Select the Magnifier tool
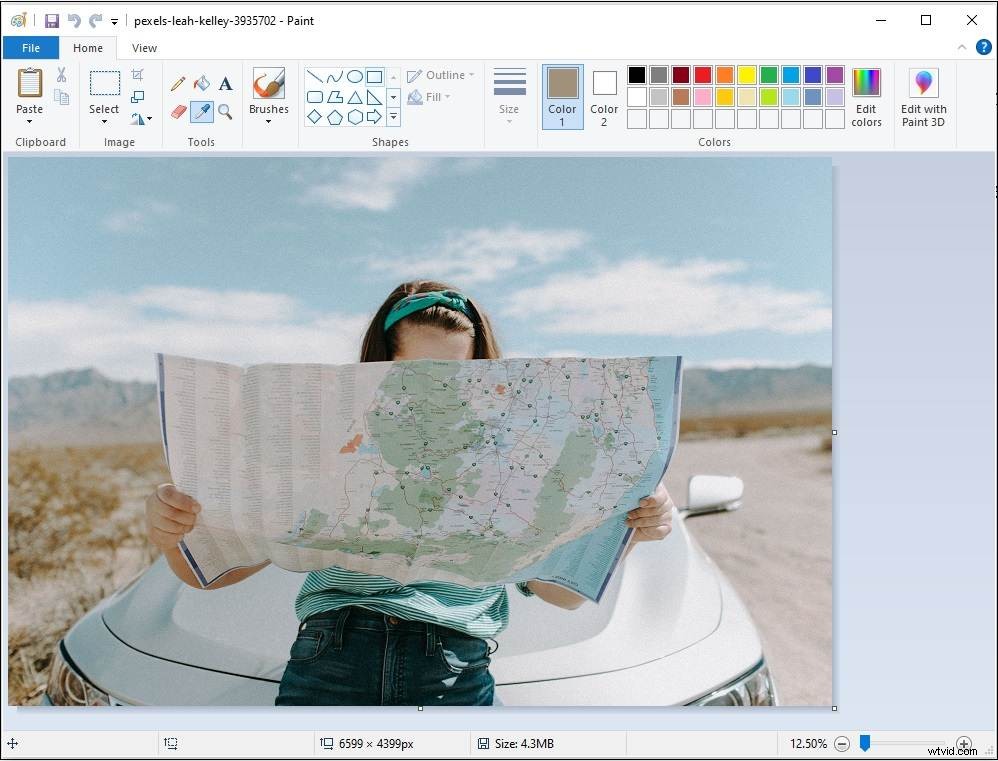The width and height of the screenshot is (998, 761). tap(224, 110)
